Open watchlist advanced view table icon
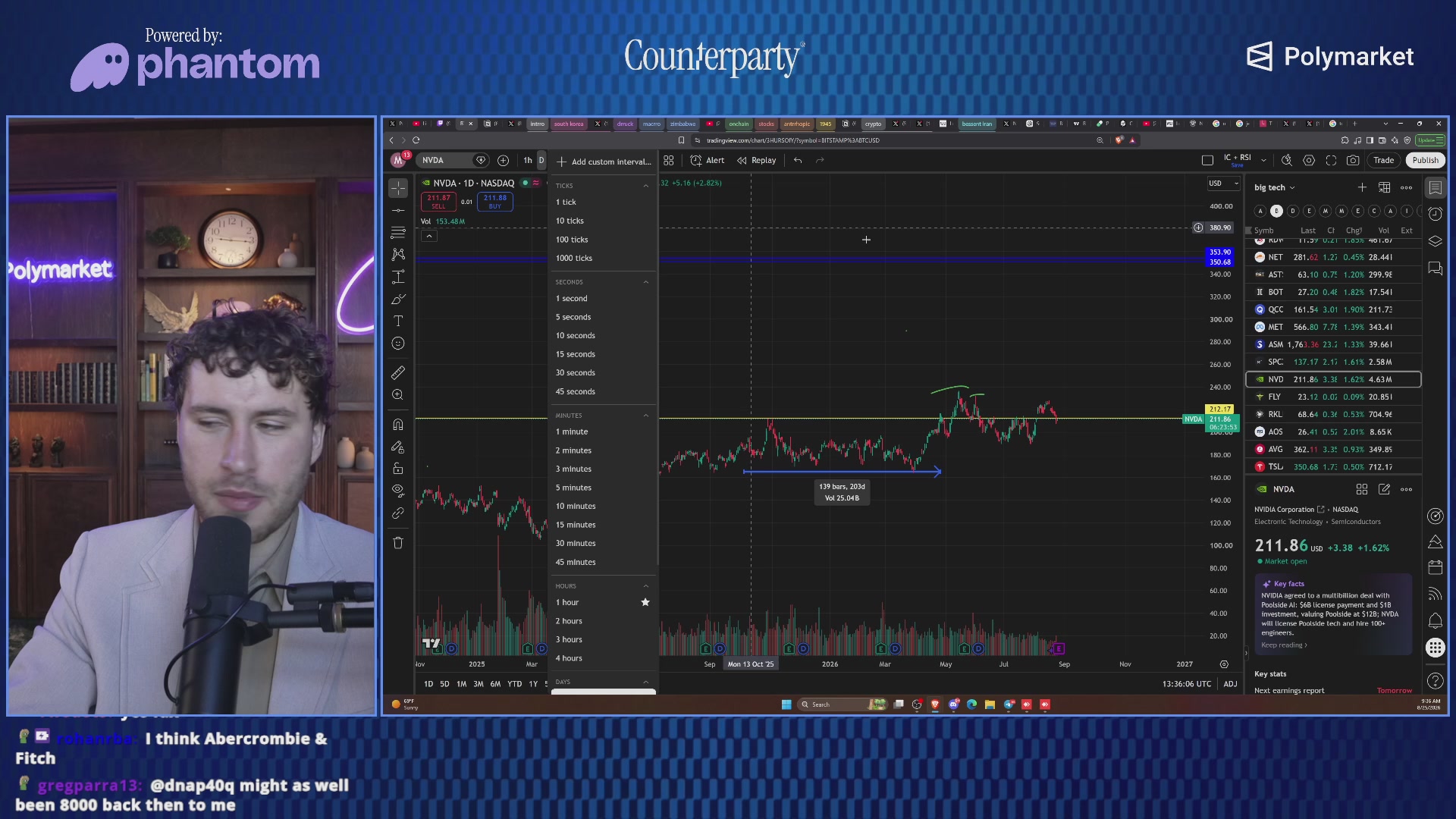 pyautogui.click(x=1384, y=187)
